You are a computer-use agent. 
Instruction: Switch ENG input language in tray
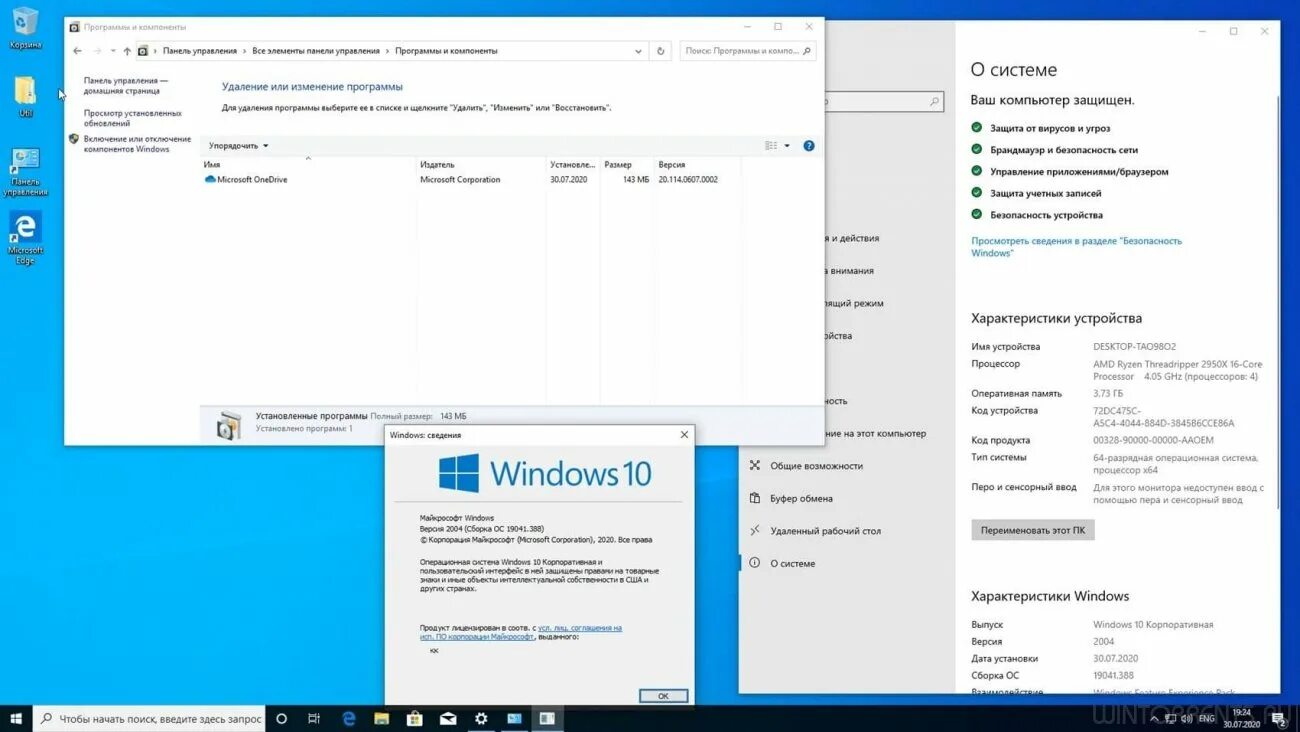coord(1207,718)
